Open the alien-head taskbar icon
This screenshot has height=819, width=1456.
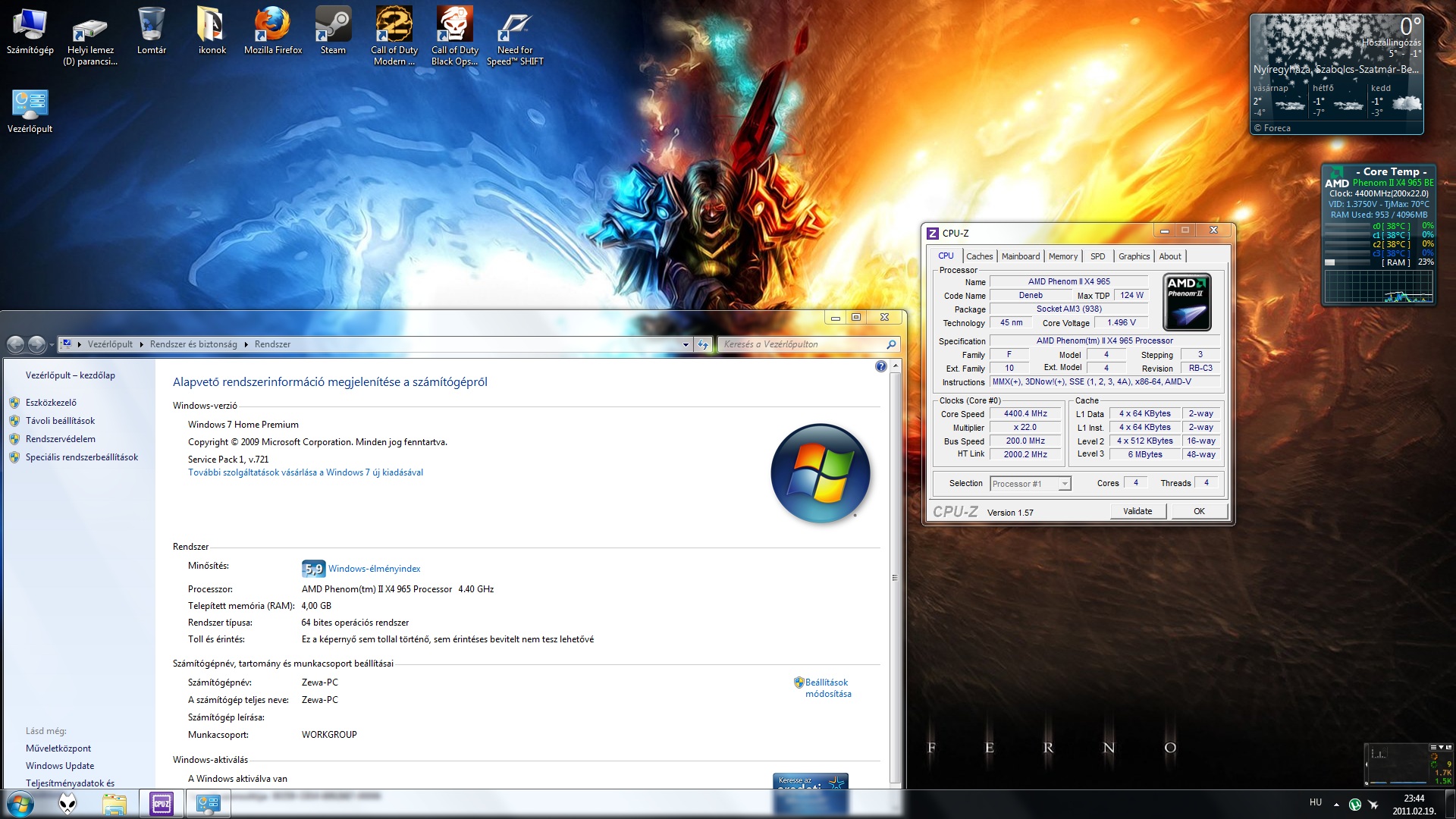tap(67, 803)
